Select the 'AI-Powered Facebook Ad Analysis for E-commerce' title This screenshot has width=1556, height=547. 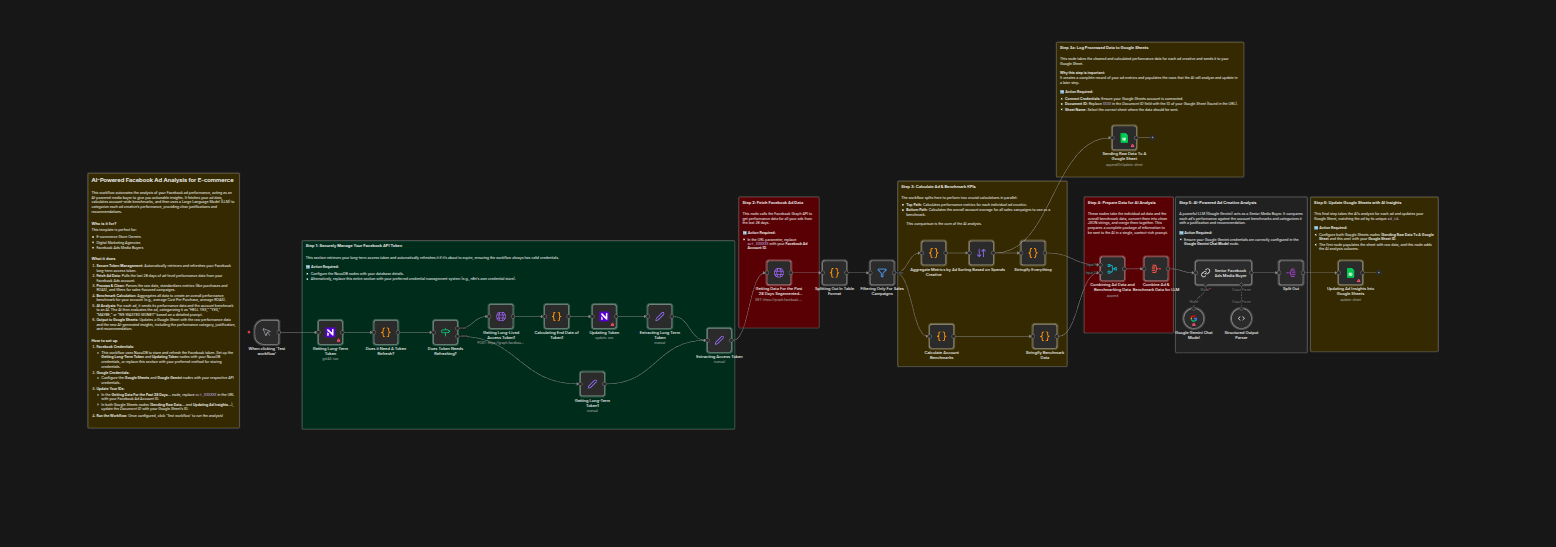click(x=162, y=179)
